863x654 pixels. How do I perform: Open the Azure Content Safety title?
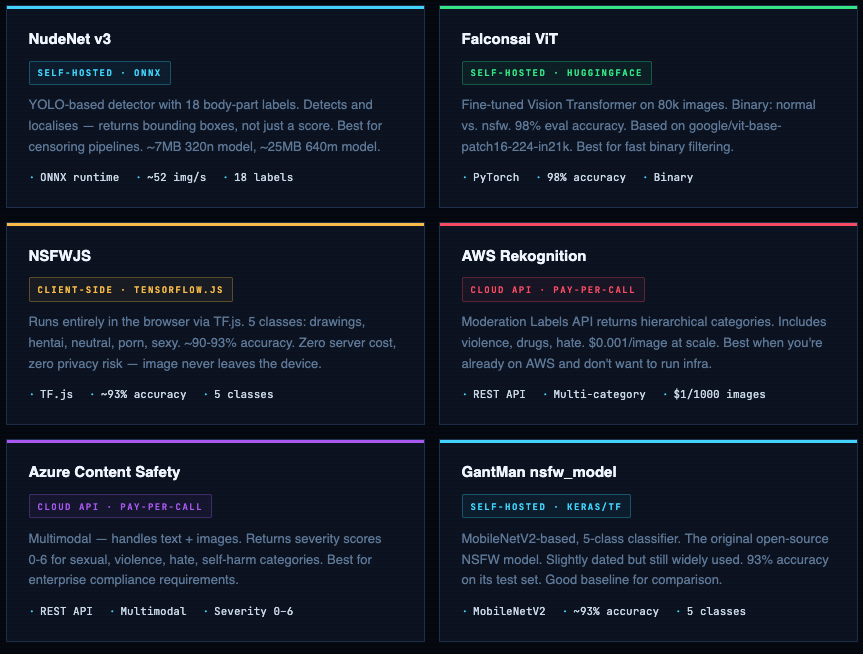tap(105, 472)
